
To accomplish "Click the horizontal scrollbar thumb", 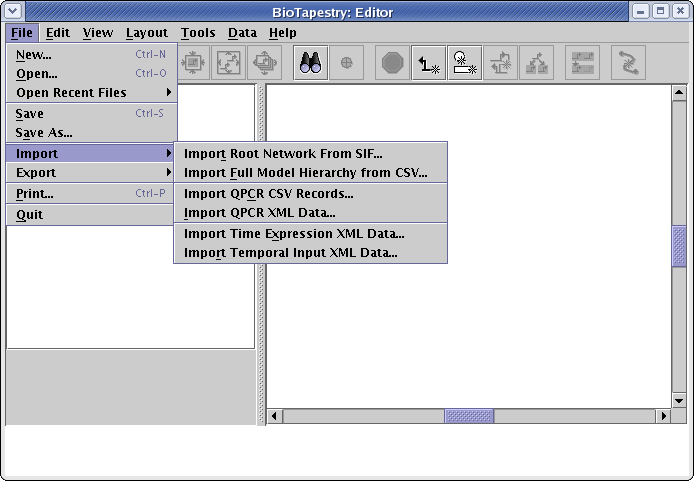I will pos(468,416).
